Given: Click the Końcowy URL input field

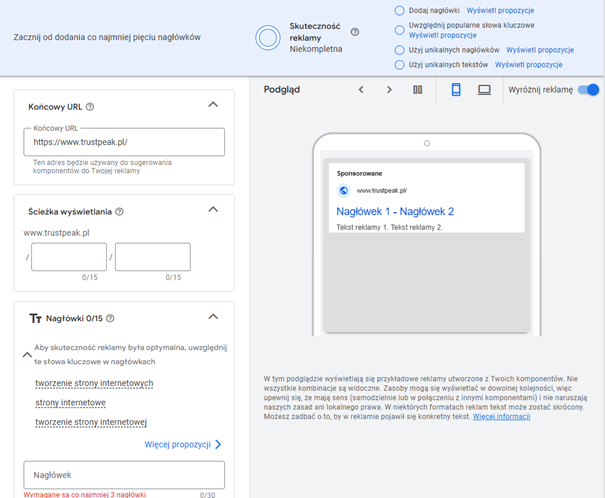Looking at the screenshot, I should [x=124, y=142].
